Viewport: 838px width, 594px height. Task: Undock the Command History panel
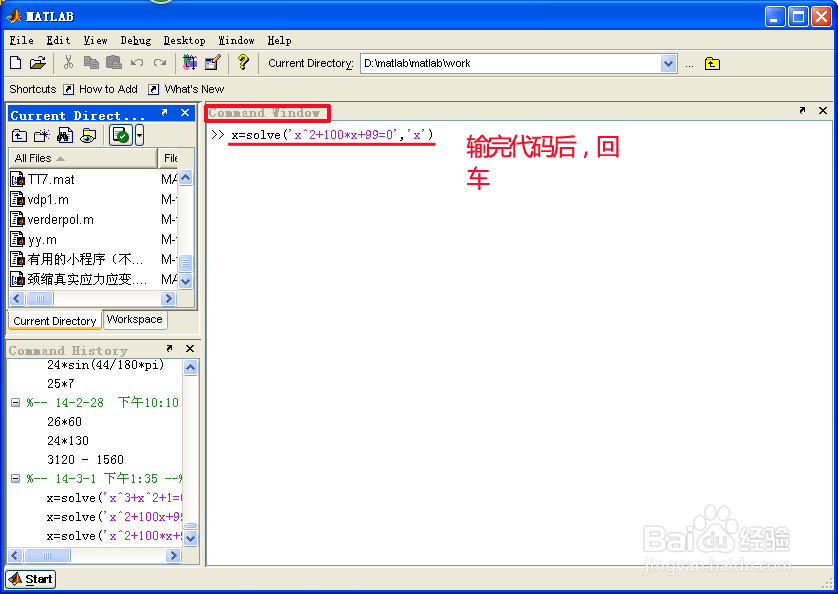click(x=169, y=349)
